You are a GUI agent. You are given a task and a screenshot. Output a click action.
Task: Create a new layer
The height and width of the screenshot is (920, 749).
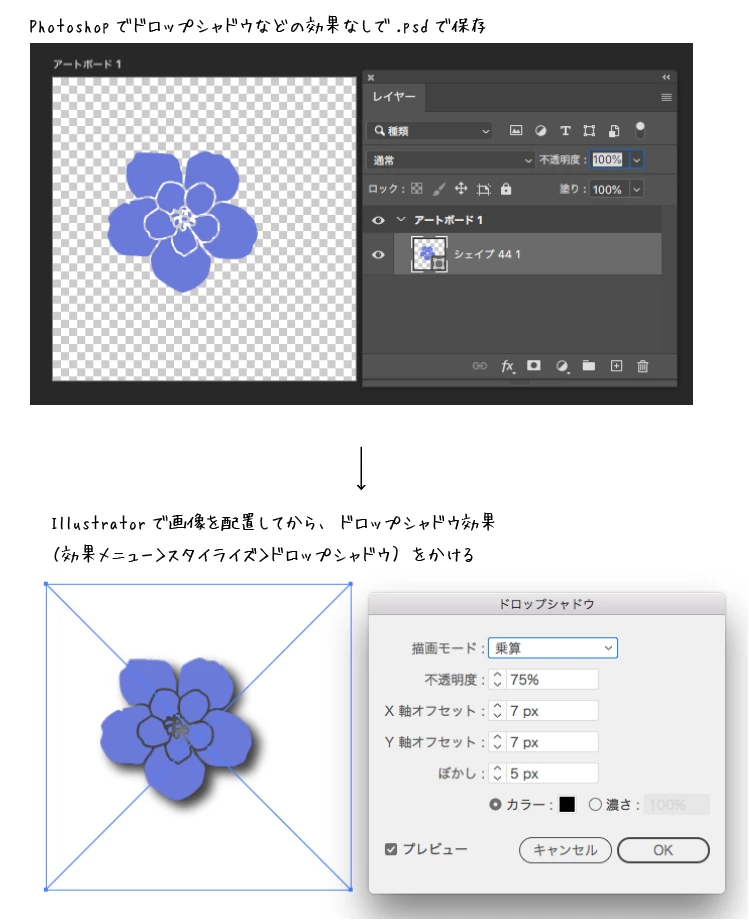616,366
